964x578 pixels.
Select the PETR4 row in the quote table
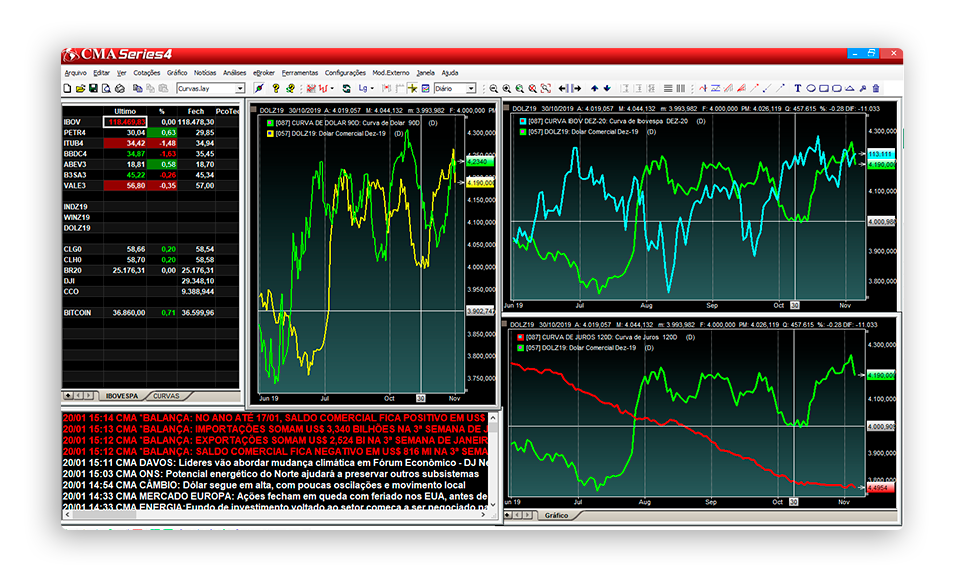point(151,133)
